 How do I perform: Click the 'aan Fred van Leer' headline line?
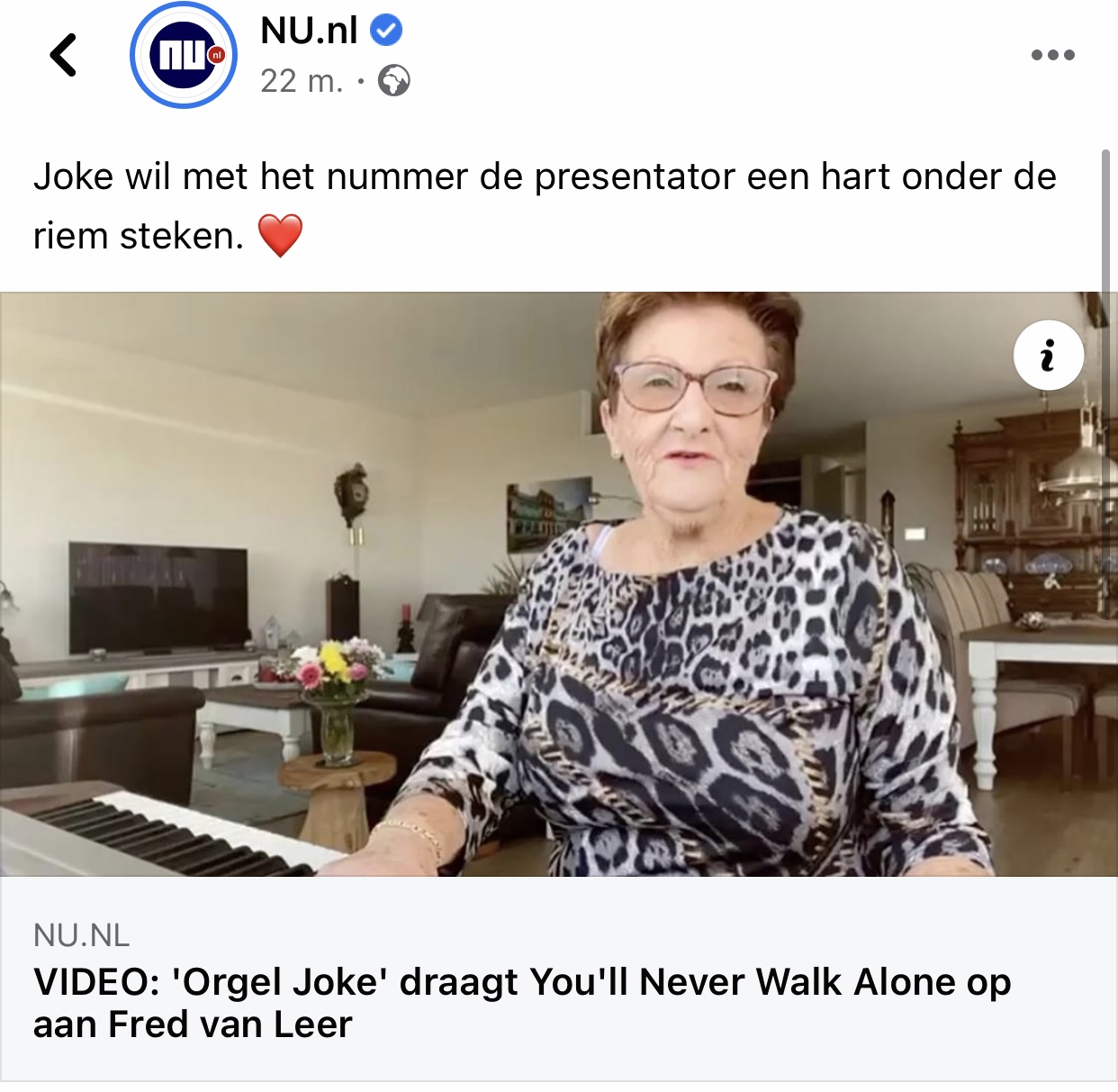point(193,1024)
